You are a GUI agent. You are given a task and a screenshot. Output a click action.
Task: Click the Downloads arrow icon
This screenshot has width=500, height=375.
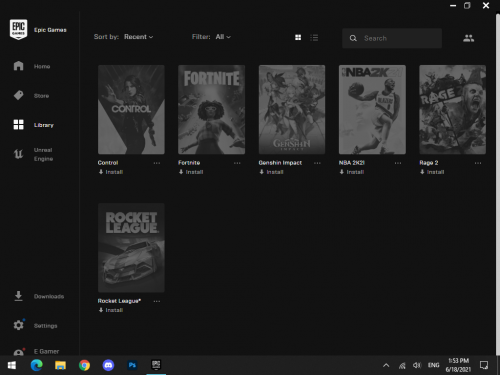(18, 296)
